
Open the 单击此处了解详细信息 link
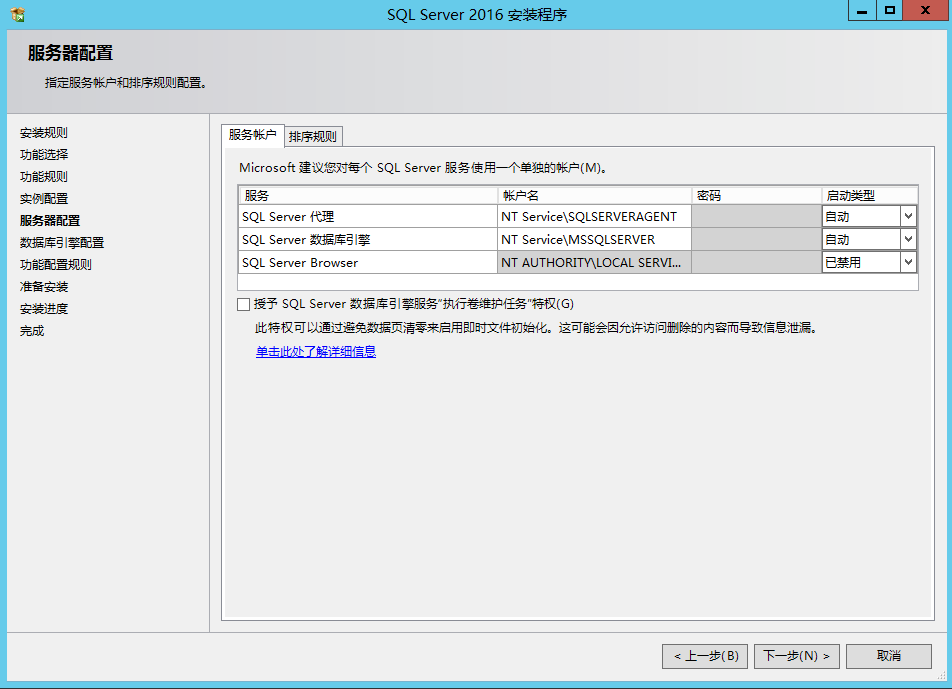coord(316,351)
